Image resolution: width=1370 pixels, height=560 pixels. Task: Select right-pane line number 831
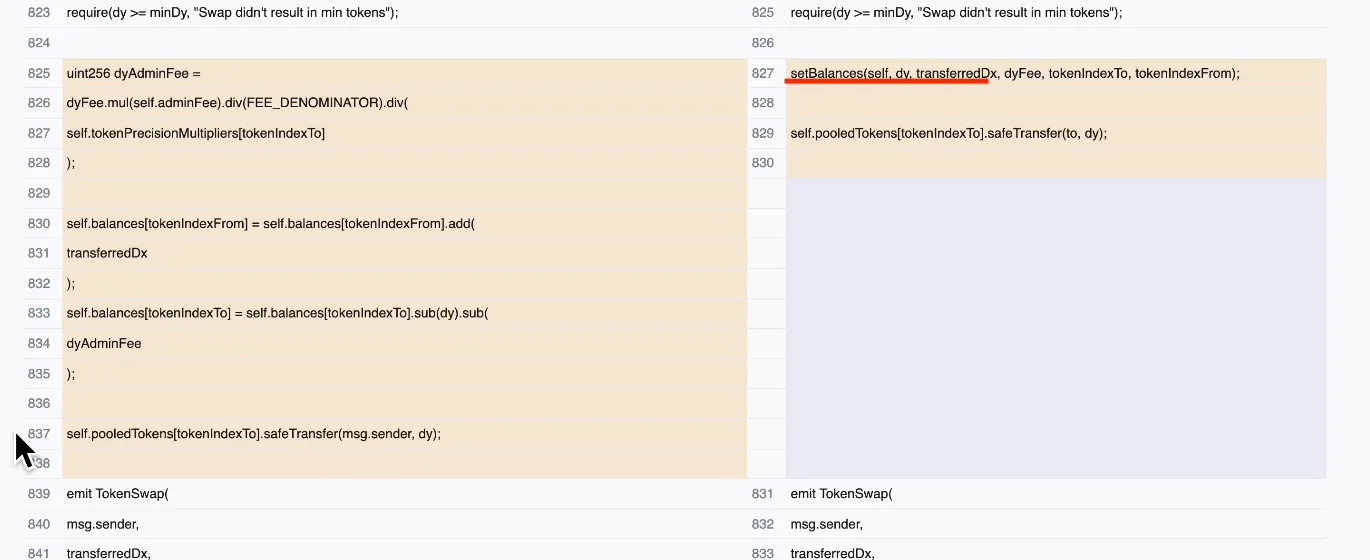763,493
